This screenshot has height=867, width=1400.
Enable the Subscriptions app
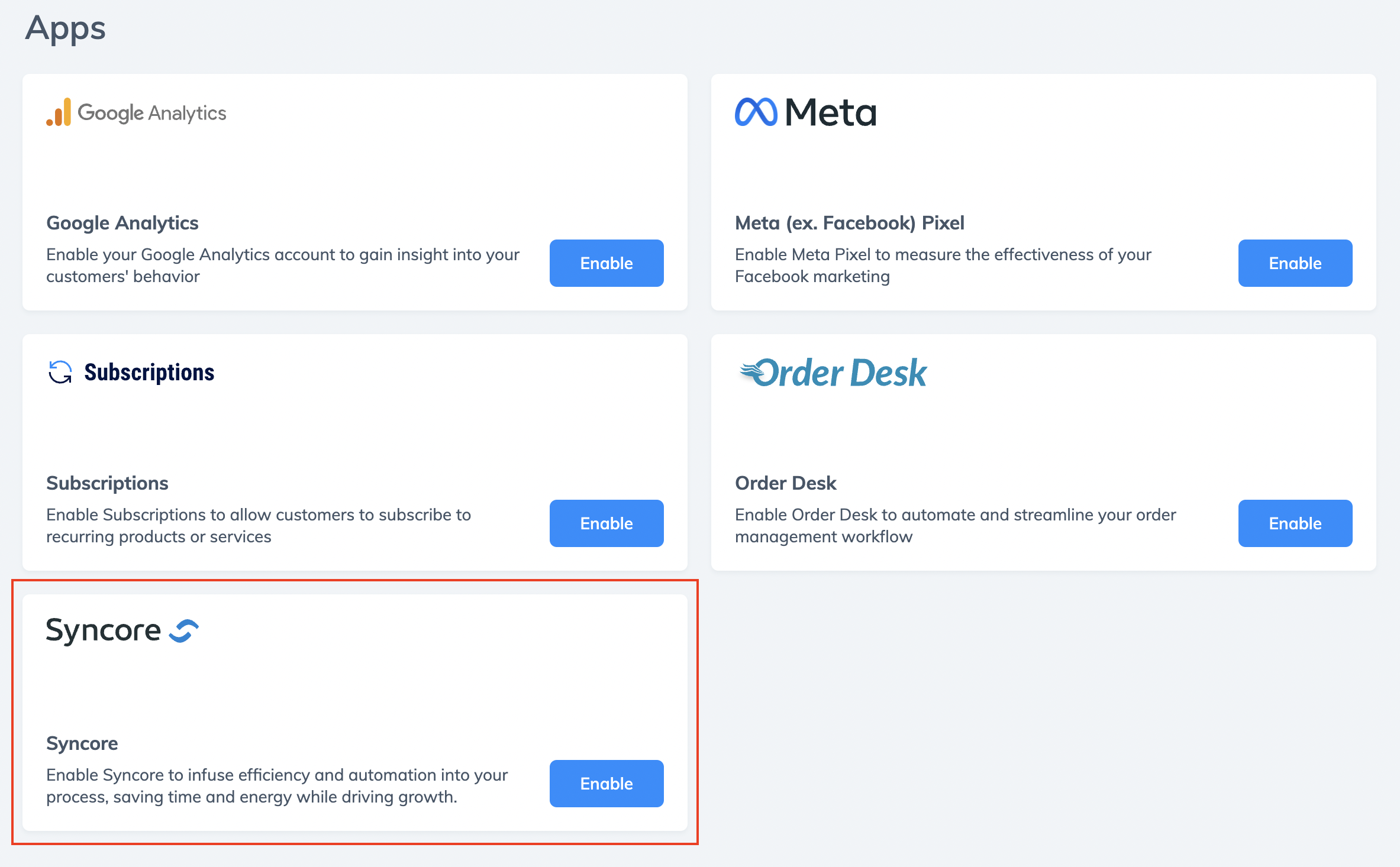(x=607, y=523)
